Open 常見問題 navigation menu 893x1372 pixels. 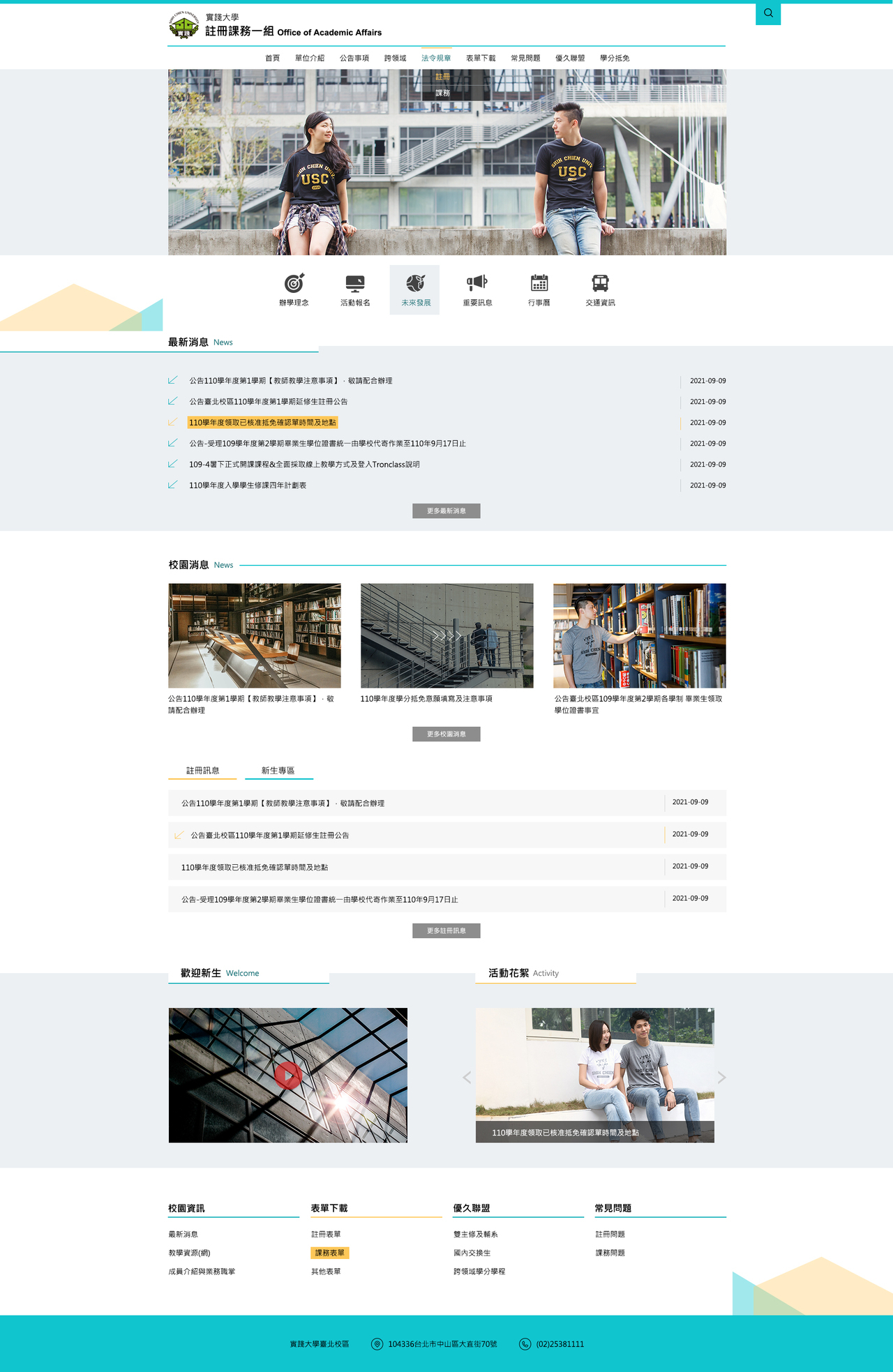525,58
